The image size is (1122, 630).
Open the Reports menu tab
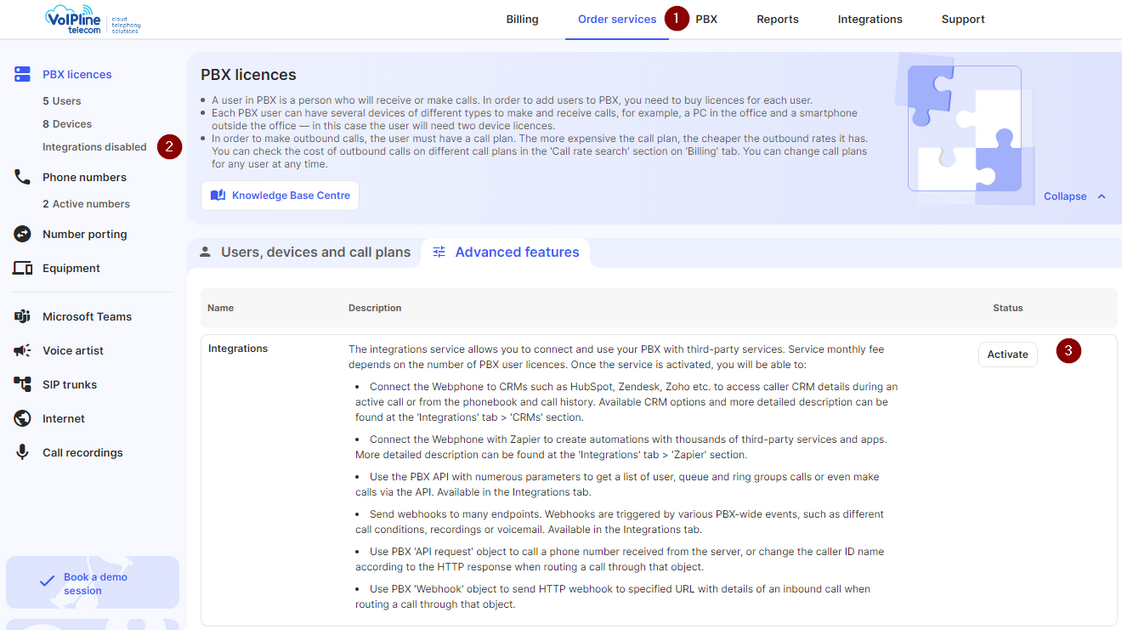pyautogui.click(x=777, y=19)
